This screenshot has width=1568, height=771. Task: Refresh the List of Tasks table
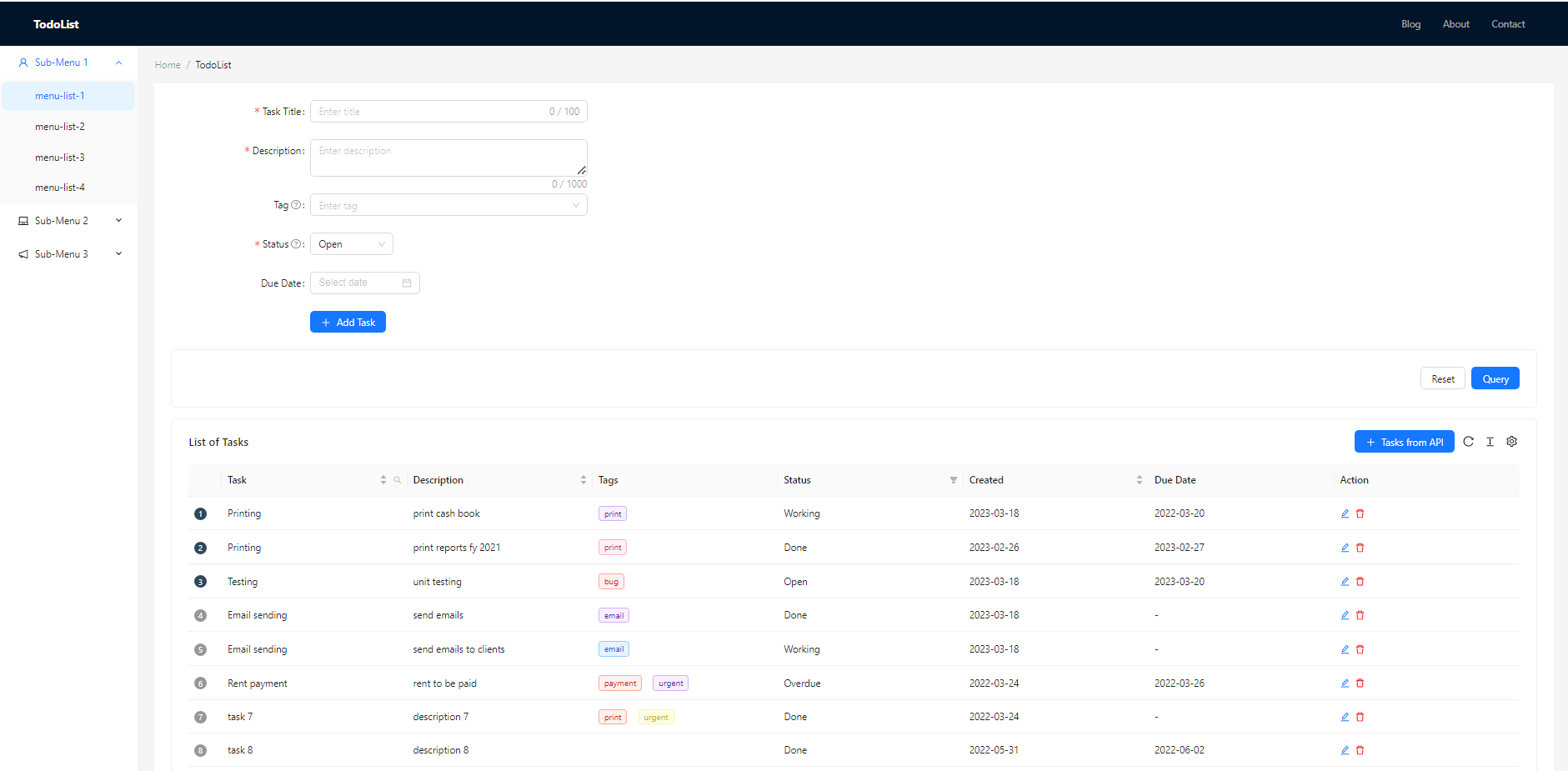point(1468,442)
